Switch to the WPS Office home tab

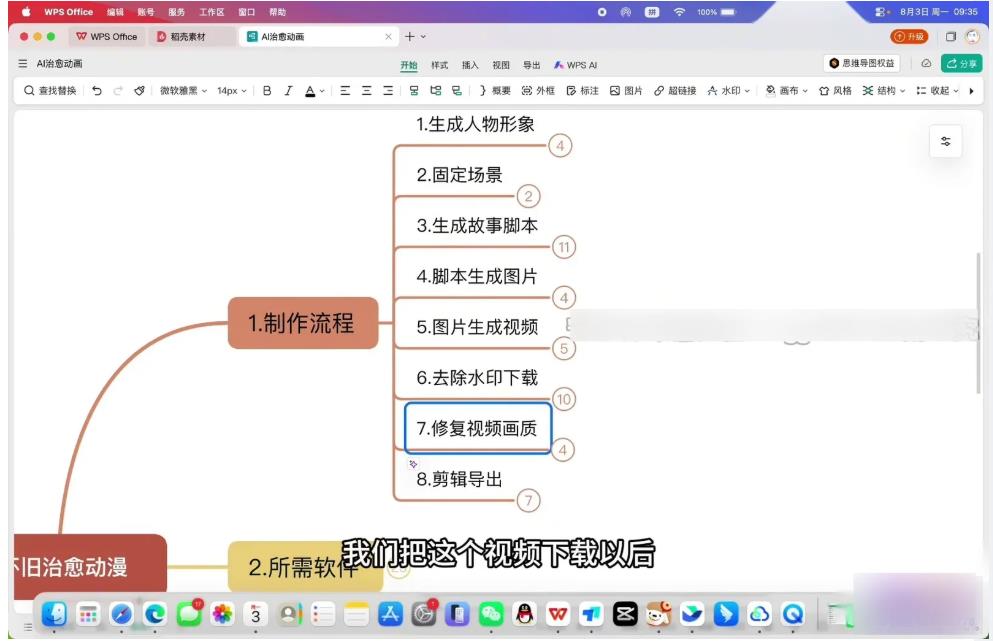[x=106, y=37]
